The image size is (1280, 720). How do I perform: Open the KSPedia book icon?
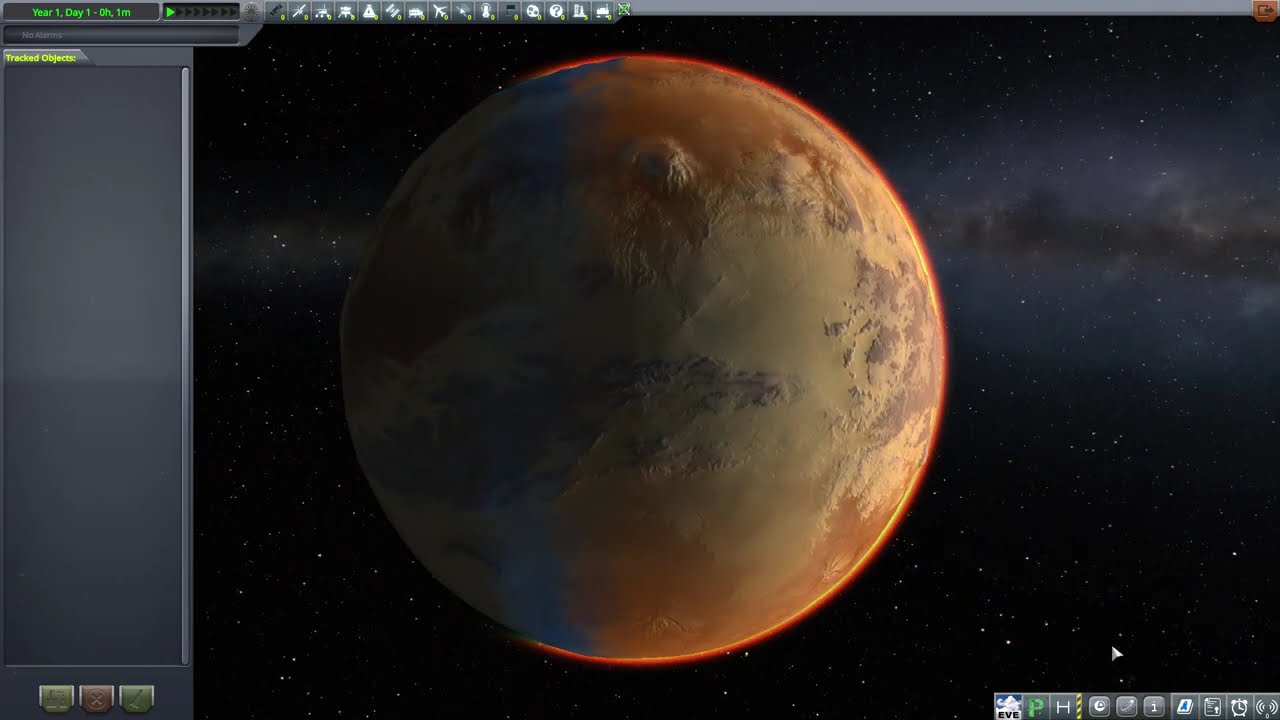[1185, 707]
